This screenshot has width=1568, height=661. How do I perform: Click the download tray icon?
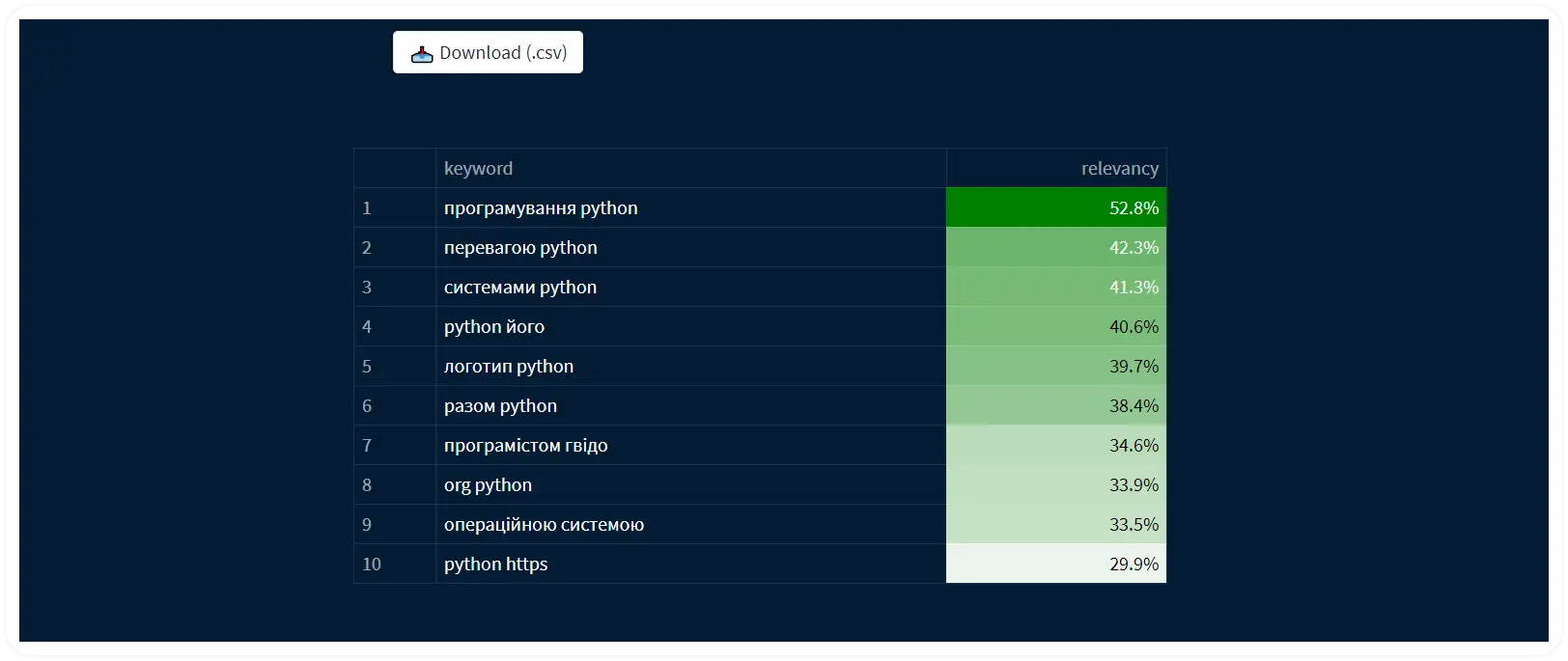click(x=422, y=54)
